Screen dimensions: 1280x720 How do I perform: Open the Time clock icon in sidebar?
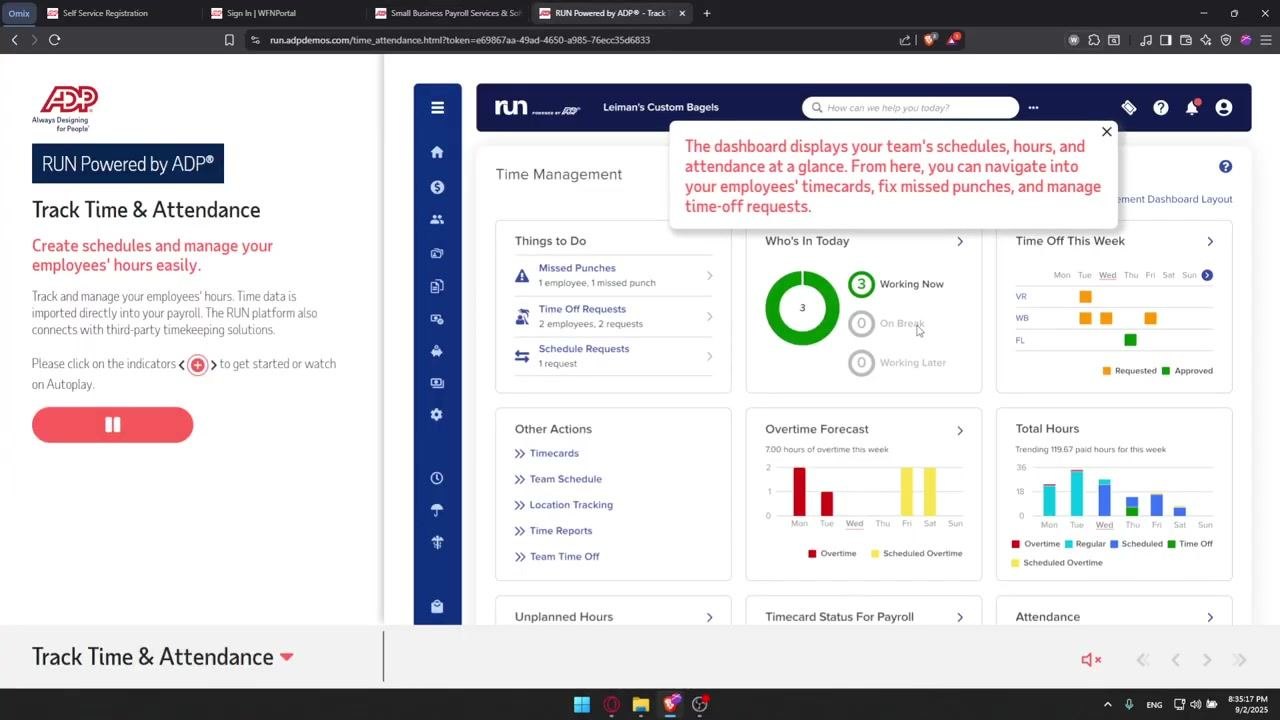pyautogui.click(x=437, y=478)
